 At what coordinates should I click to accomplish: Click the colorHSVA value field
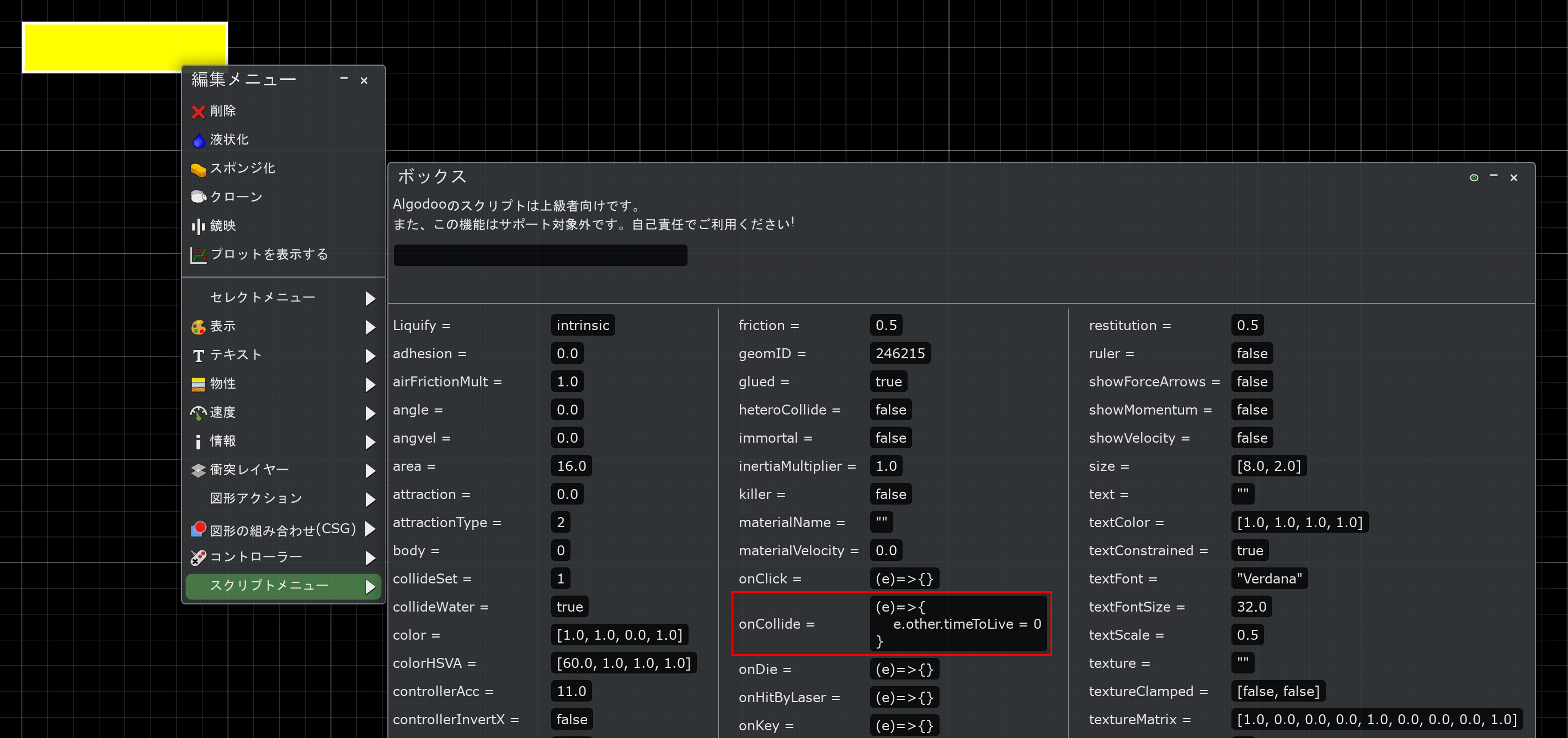coord(623,663)
